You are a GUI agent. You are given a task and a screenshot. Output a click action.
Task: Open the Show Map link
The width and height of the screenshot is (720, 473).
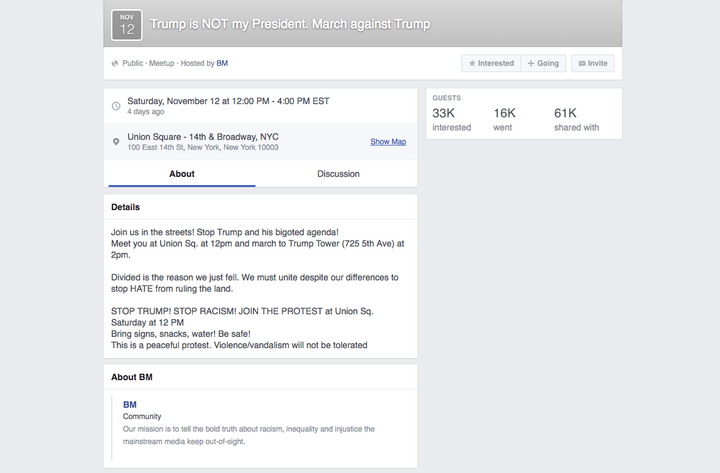(x=388, y=142)
